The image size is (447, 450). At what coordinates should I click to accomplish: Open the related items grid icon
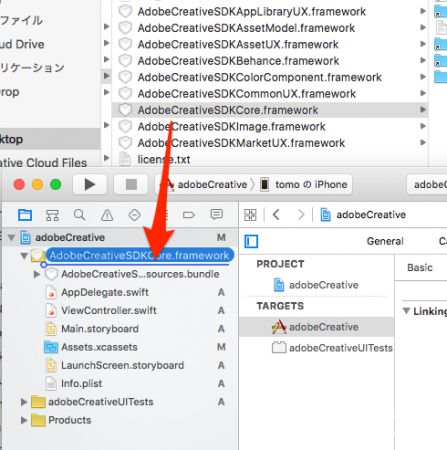250,215
